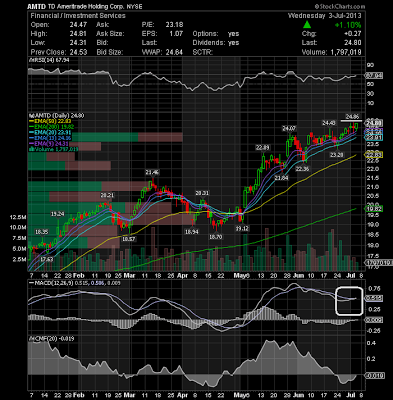Screen dimensions: 393x400
Task: Click the header Volume value '1,797,019'
Action: click(346, 52)
